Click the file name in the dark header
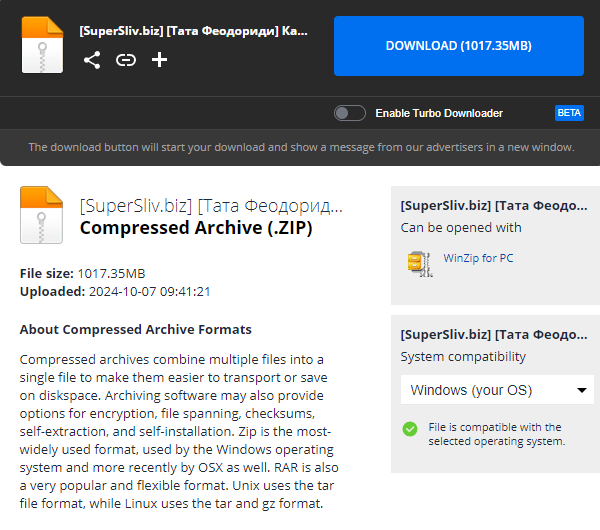600x530 pixels. pyautogui.click(x=193, y=31)
